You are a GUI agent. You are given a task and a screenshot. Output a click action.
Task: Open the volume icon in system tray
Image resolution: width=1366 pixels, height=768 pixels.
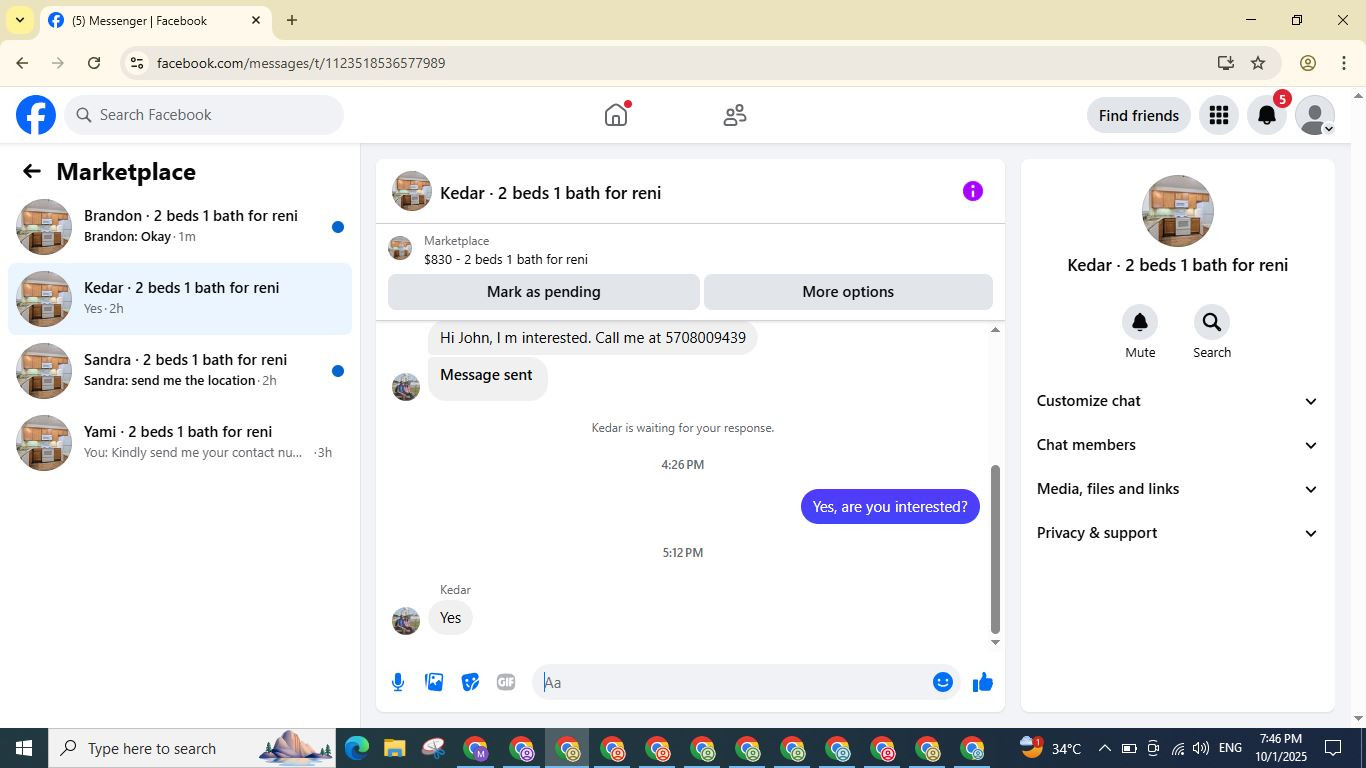pos(1201,748)
